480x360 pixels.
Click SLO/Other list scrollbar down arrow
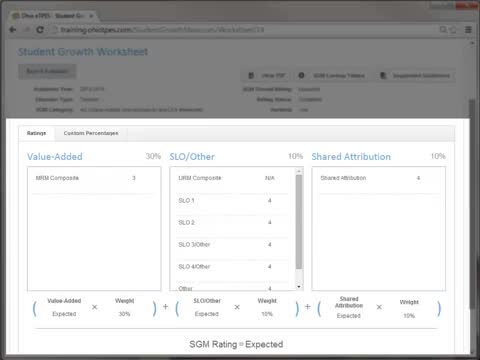click(299, 287)
